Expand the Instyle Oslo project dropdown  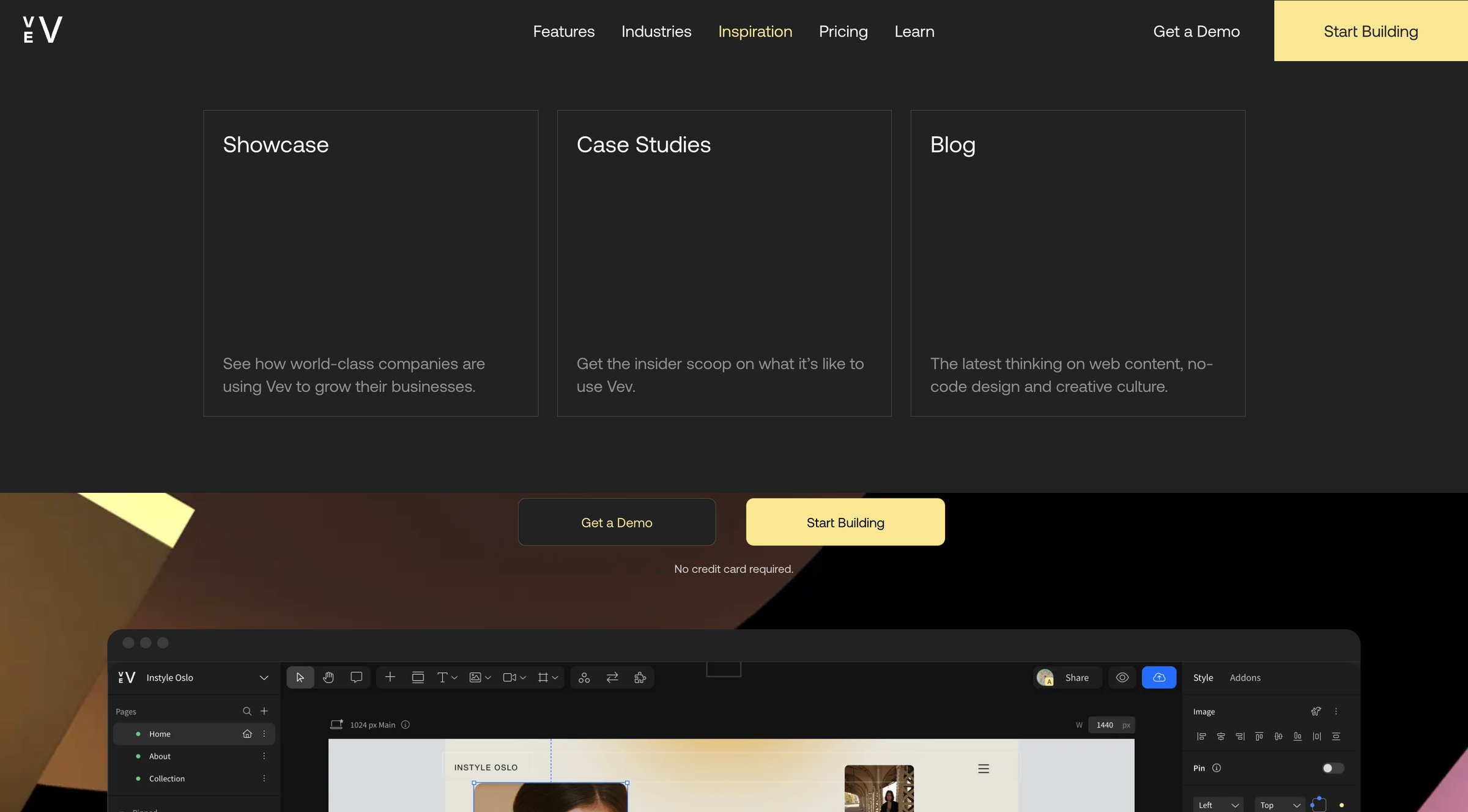[264, 677]
